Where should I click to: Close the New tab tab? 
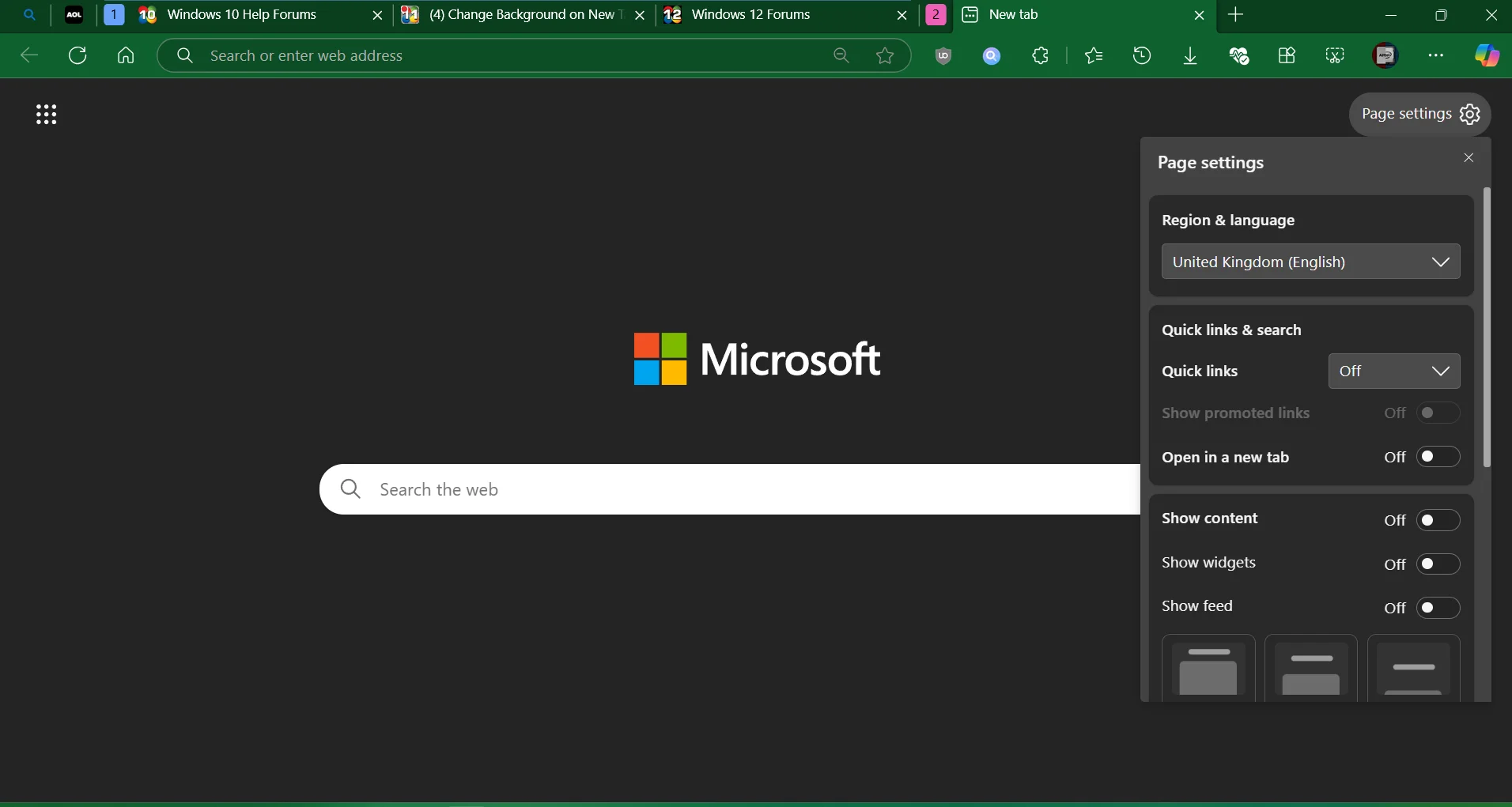click(1200, 15)
